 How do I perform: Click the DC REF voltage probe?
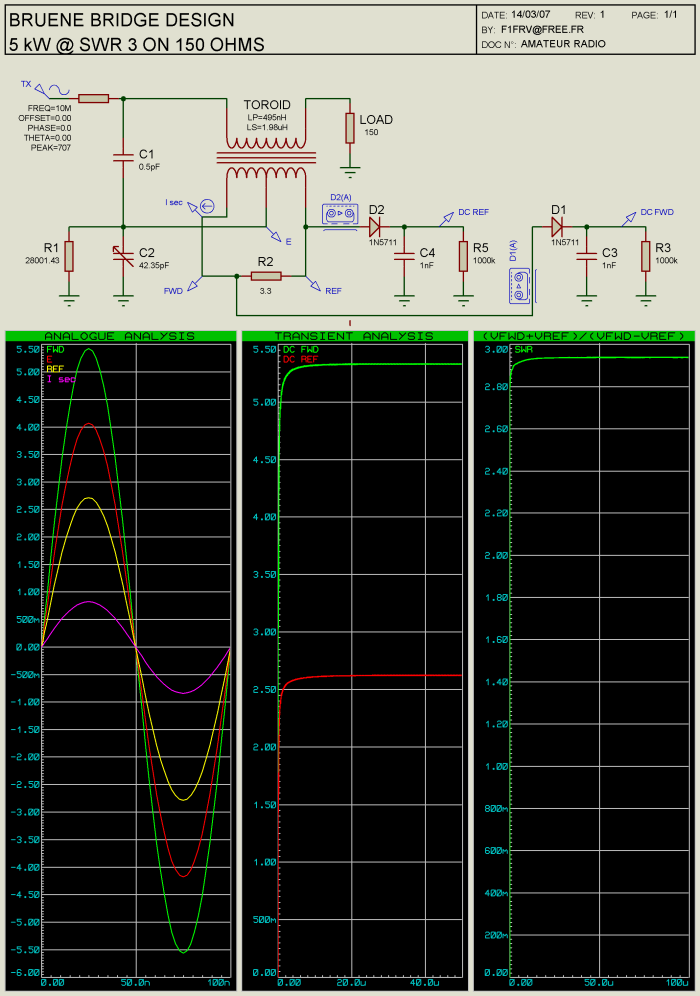coord(446,216)
